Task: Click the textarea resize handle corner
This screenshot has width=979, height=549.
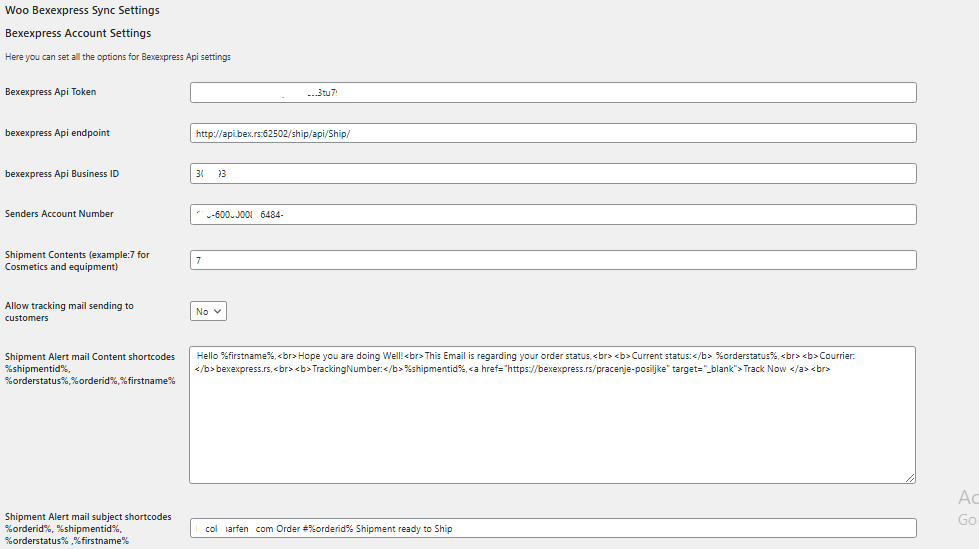Action: tap(910, 478)
